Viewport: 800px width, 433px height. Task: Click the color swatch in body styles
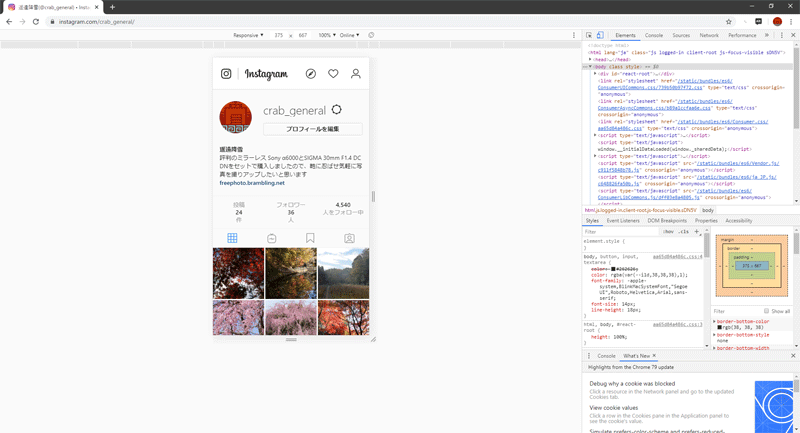pyautogui.click(x=613, y=269)
